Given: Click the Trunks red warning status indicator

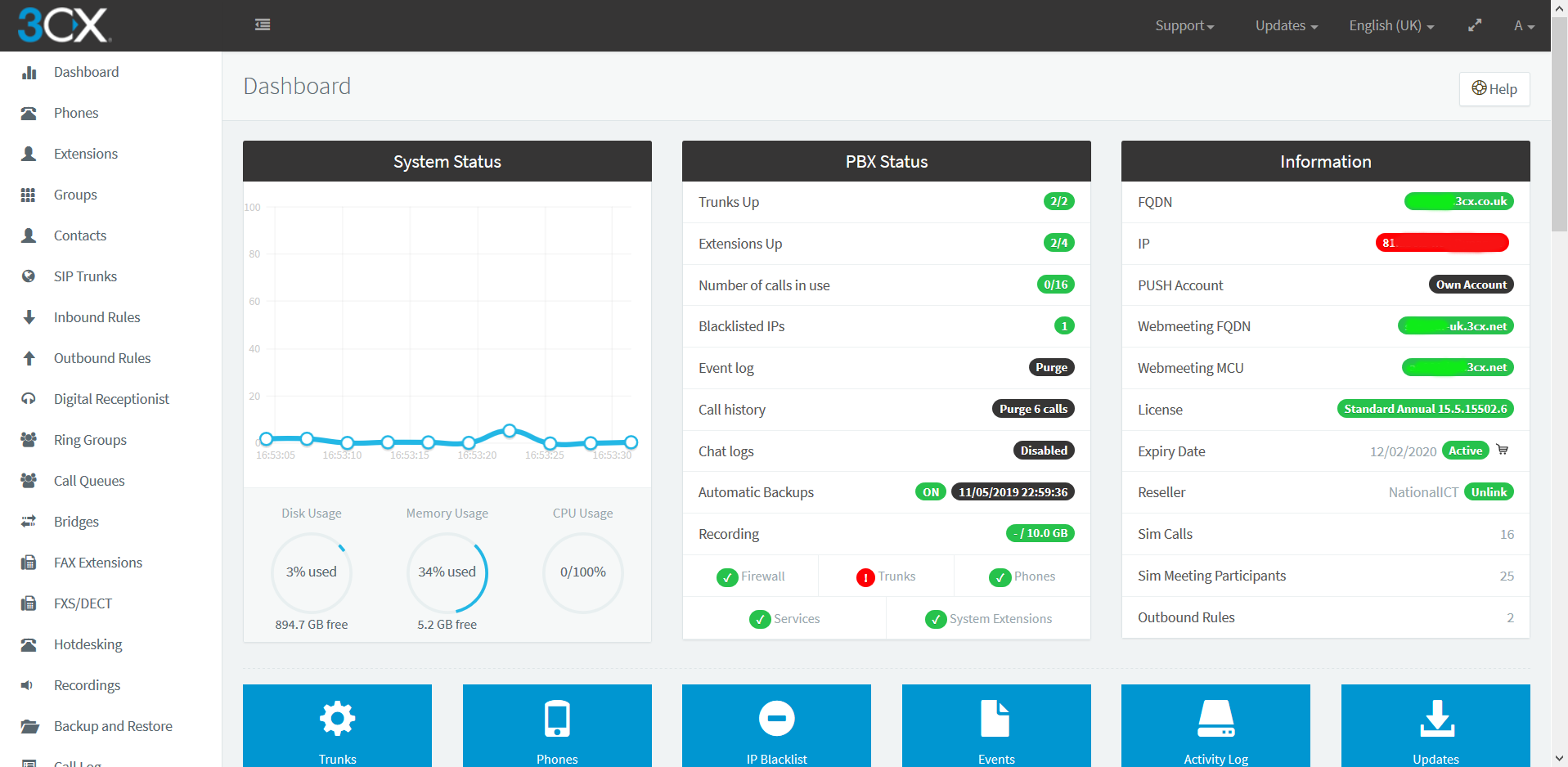Looking at the screenshot, I should 865,577.
